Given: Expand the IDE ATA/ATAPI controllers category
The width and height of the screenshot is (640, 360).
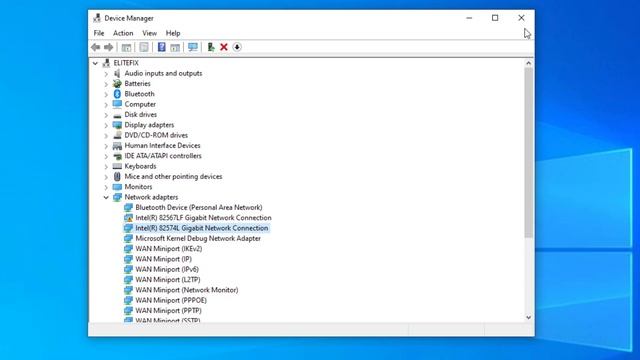Looking at the screenshot, I should (106, 156).
